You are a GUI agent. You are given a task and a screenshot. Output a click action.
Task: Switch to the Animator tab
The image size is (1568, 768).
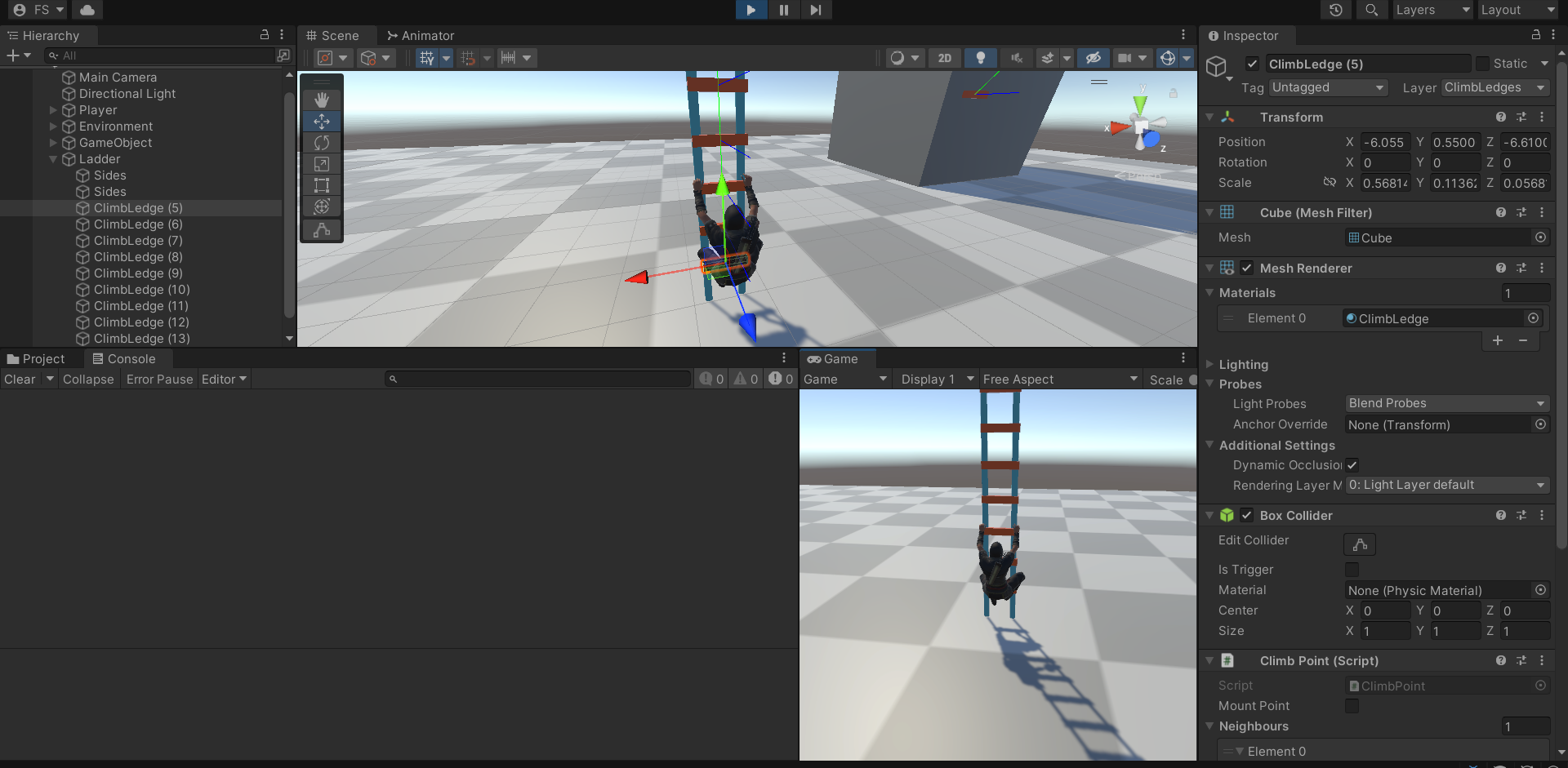coord(421,36)
